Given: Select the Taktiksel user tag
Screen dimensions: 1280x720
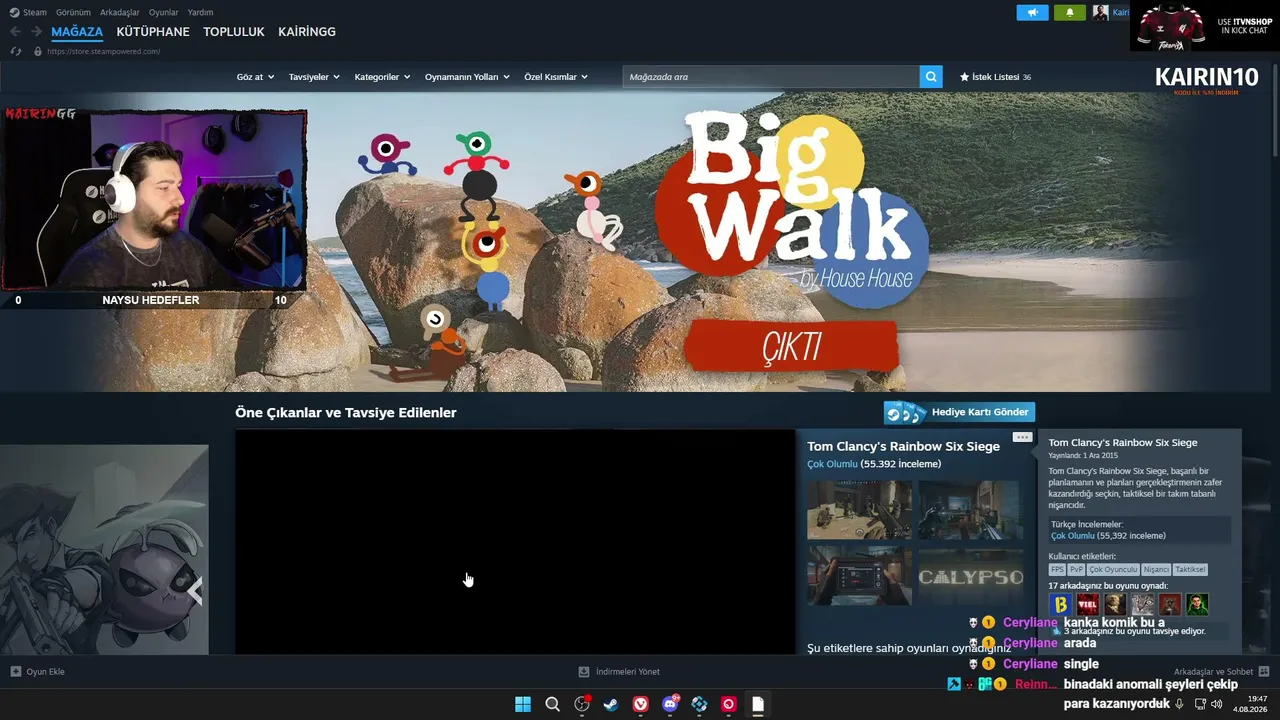Looking at the screenshot, I should (x=1190, y=569).
